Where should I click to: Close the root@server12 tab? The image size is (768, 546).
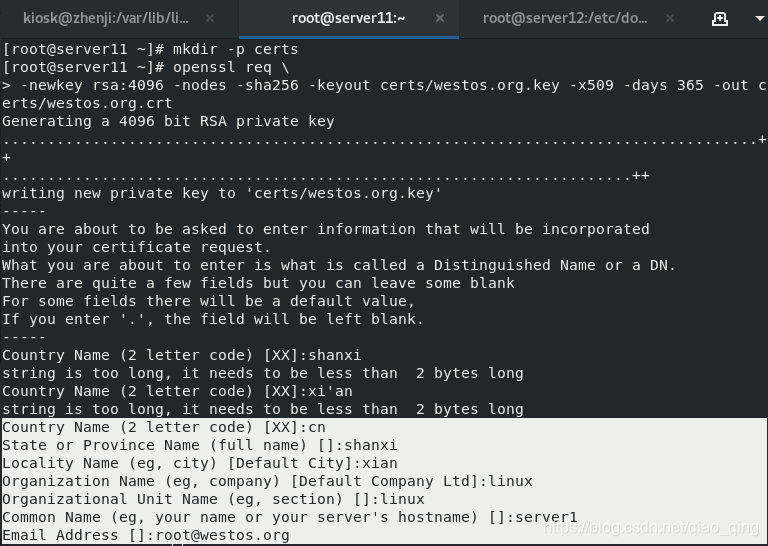pyautogui.click(x=670, y=19)
